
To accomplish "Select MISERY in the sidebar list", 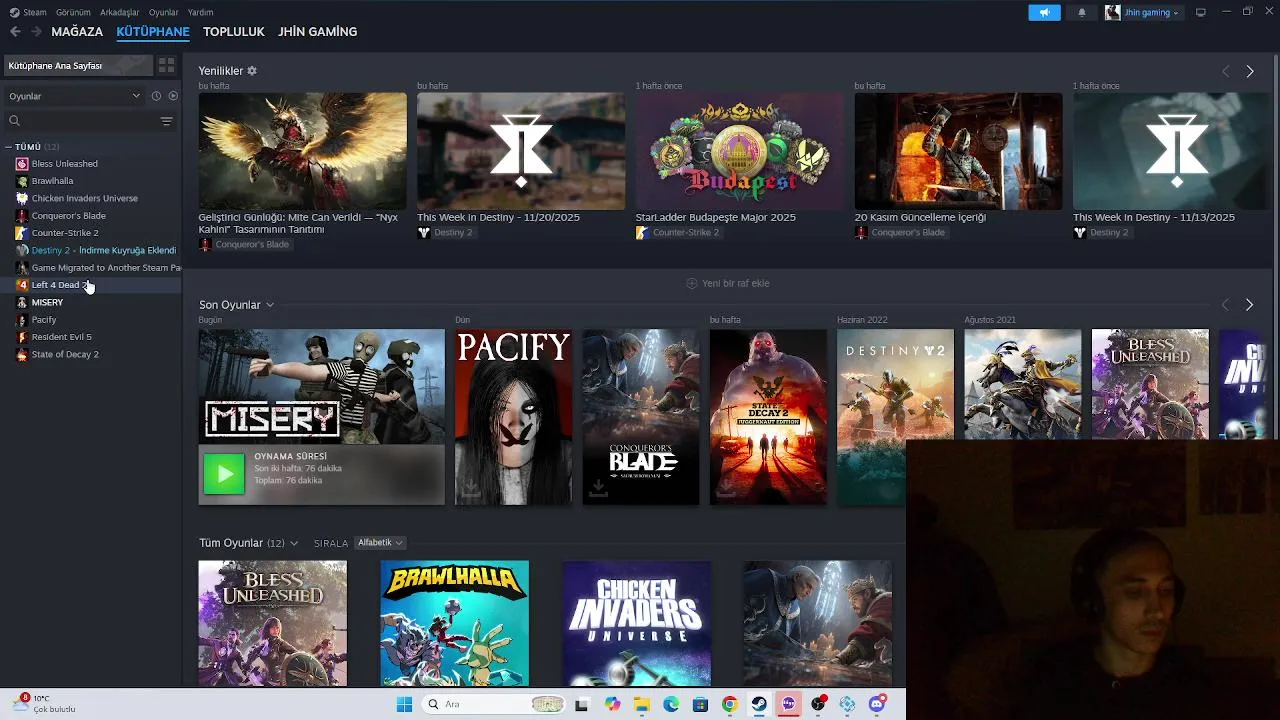I will 47,302.
